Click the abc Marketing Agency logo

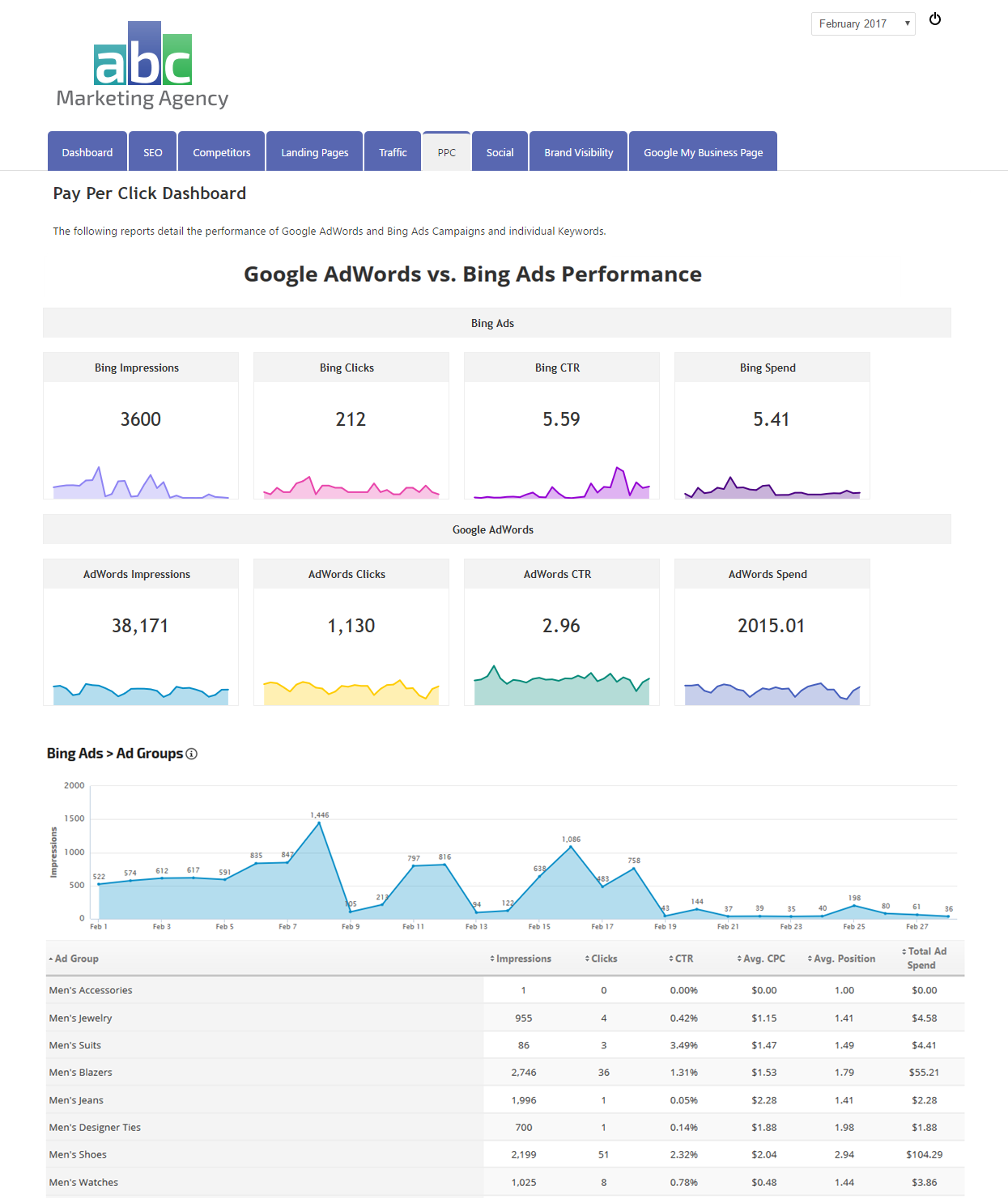142,66
